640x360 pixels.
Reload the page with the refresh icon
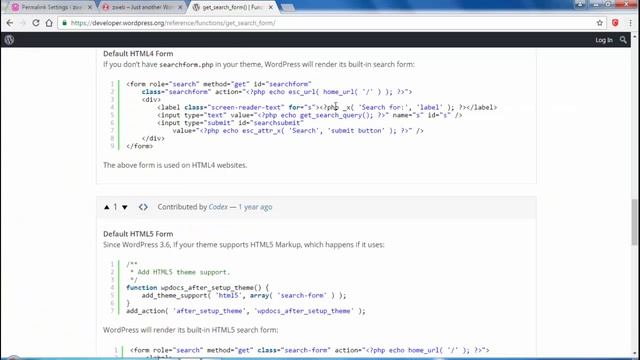[x=36, y=23]
